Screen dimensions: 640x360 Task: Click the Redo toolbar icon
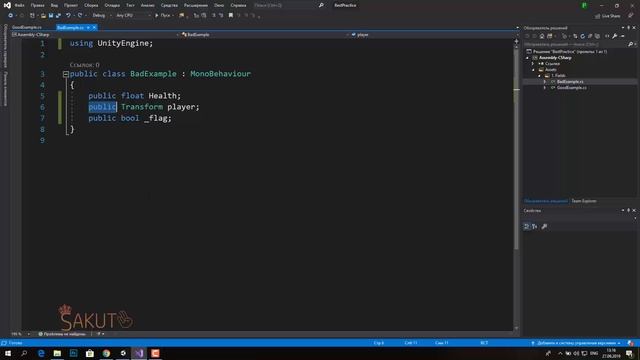pyautogui.click(x=80, y=16)
